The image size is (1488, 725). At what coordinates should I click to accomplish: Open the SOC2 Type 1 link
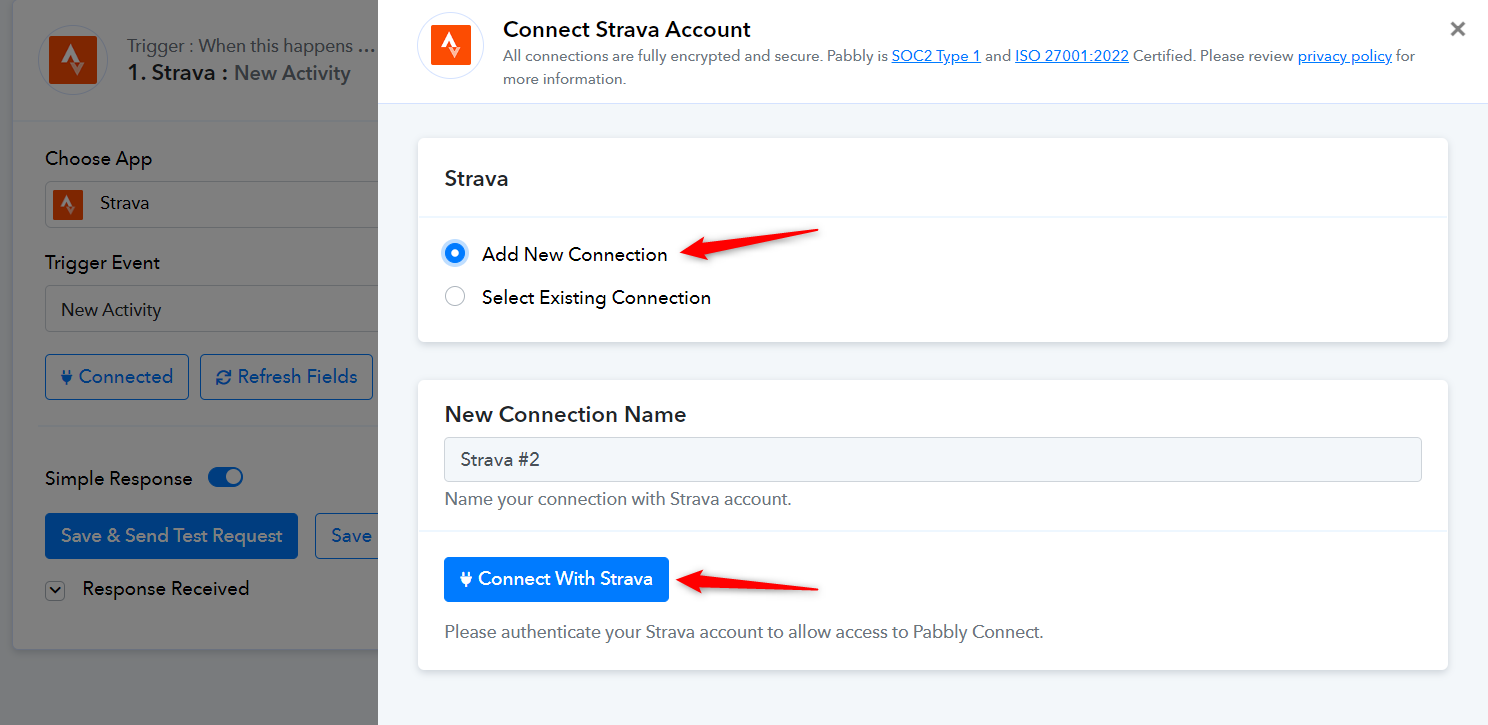pos(936,56)
